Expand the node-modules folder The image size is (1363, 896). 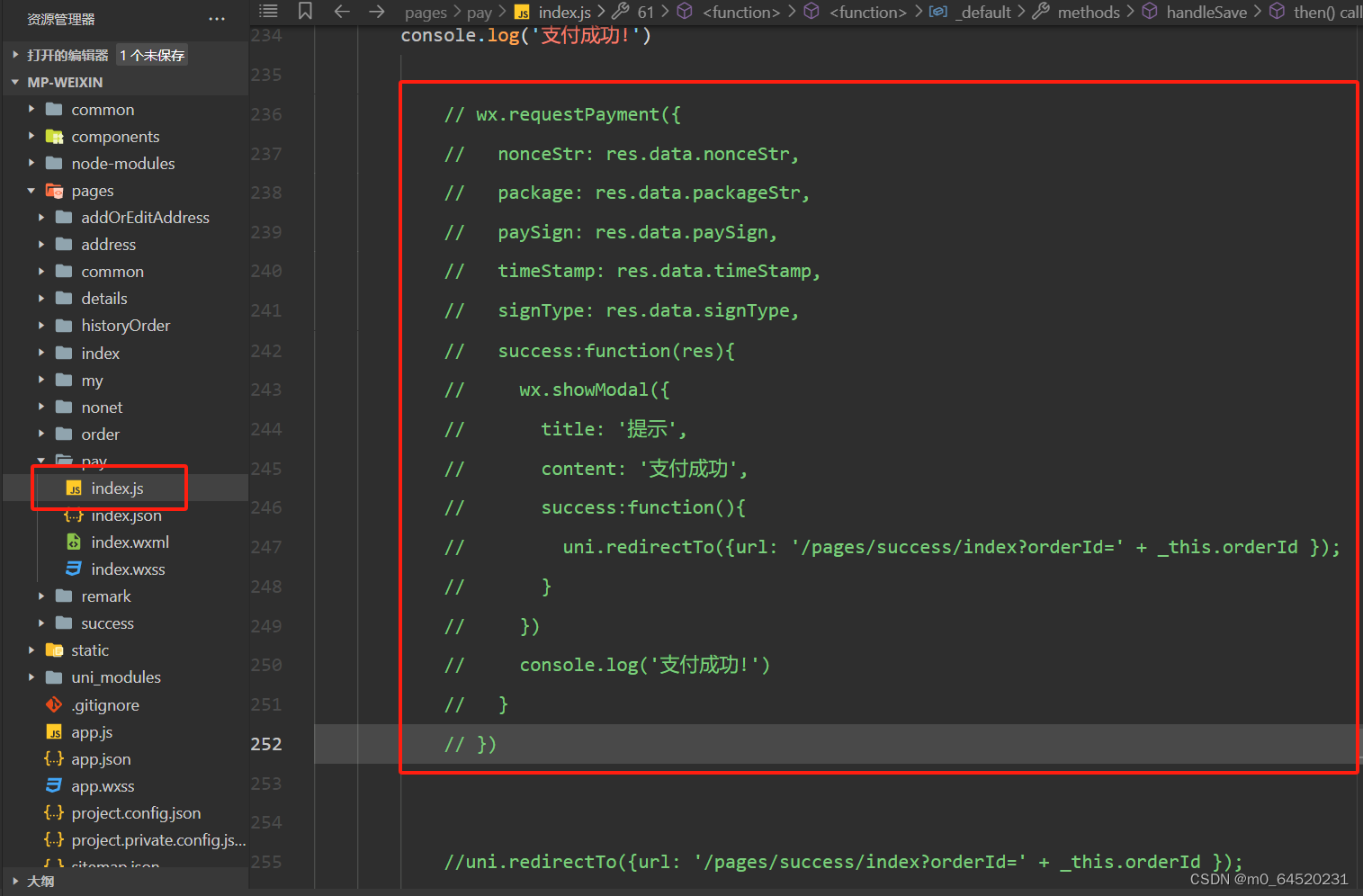(x=31, y=164)
